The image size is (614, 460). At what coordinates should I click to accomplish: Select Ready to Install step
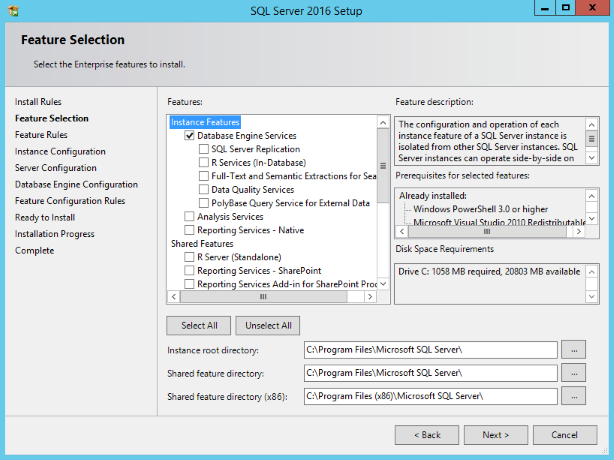(x=45, y=217)
